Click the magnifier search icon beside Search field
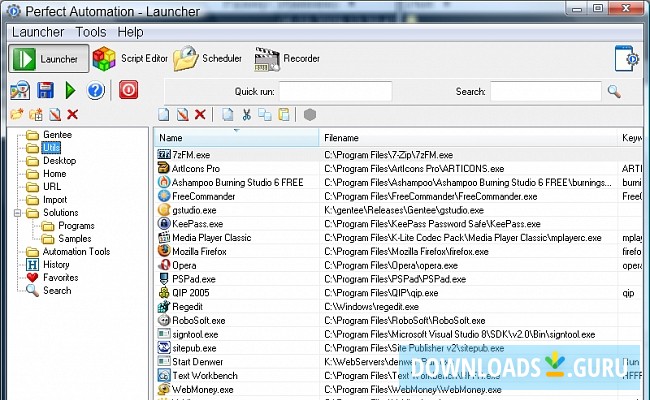The height and width of the screenshot is (400, 650). (614, 91)
